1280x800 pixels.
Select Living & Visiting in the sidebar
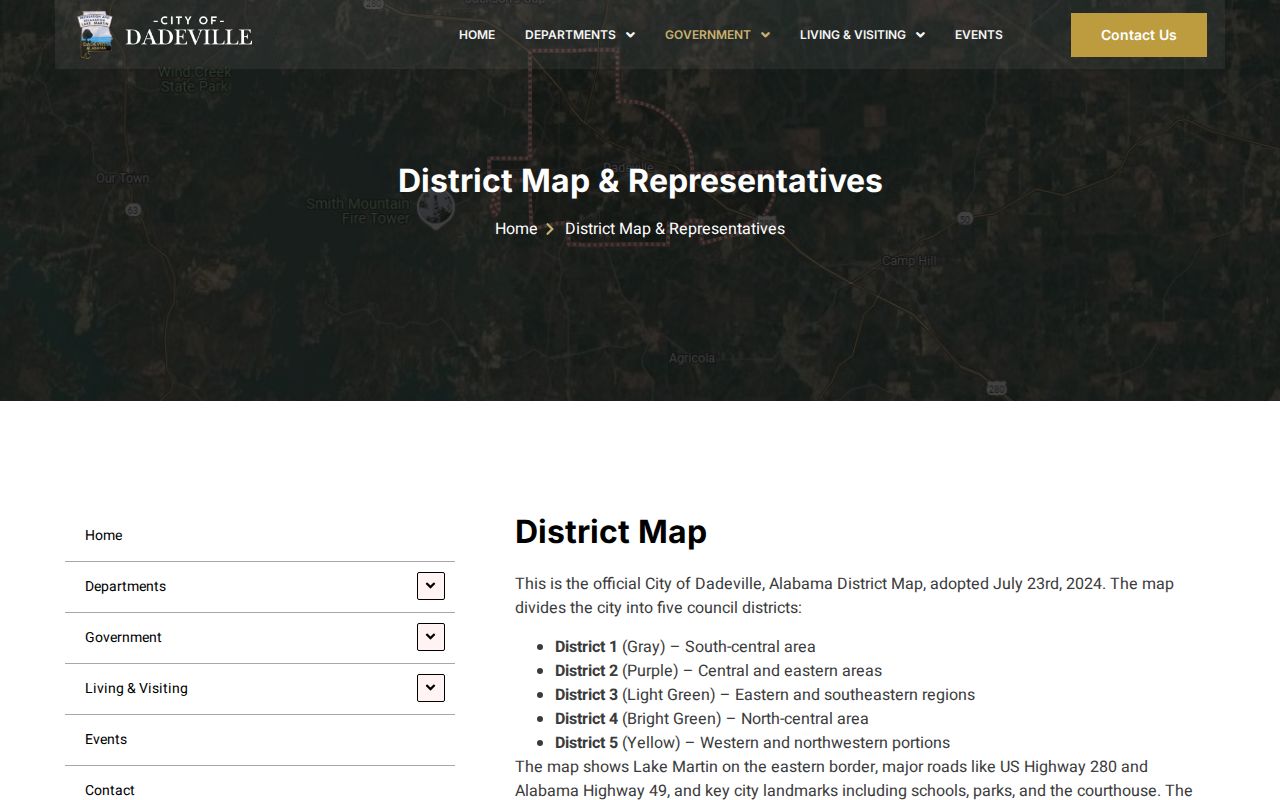(136, 688)
